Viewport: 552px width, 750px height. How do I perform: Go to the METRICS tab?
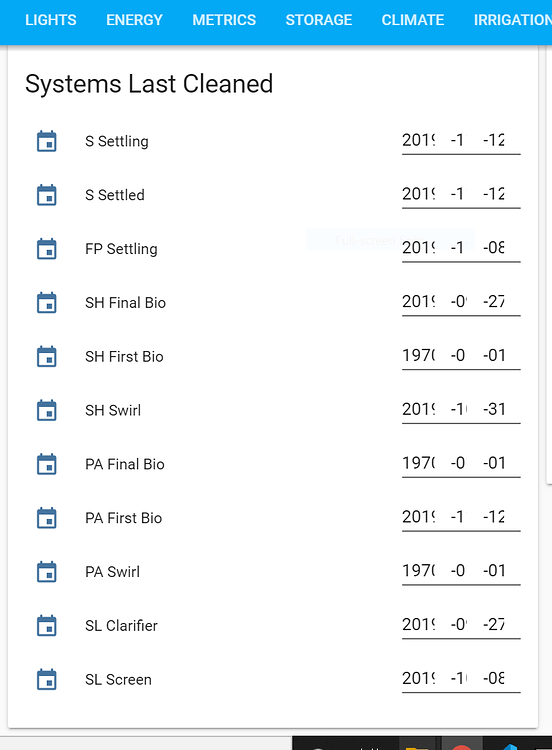click(x=224, y=20)
